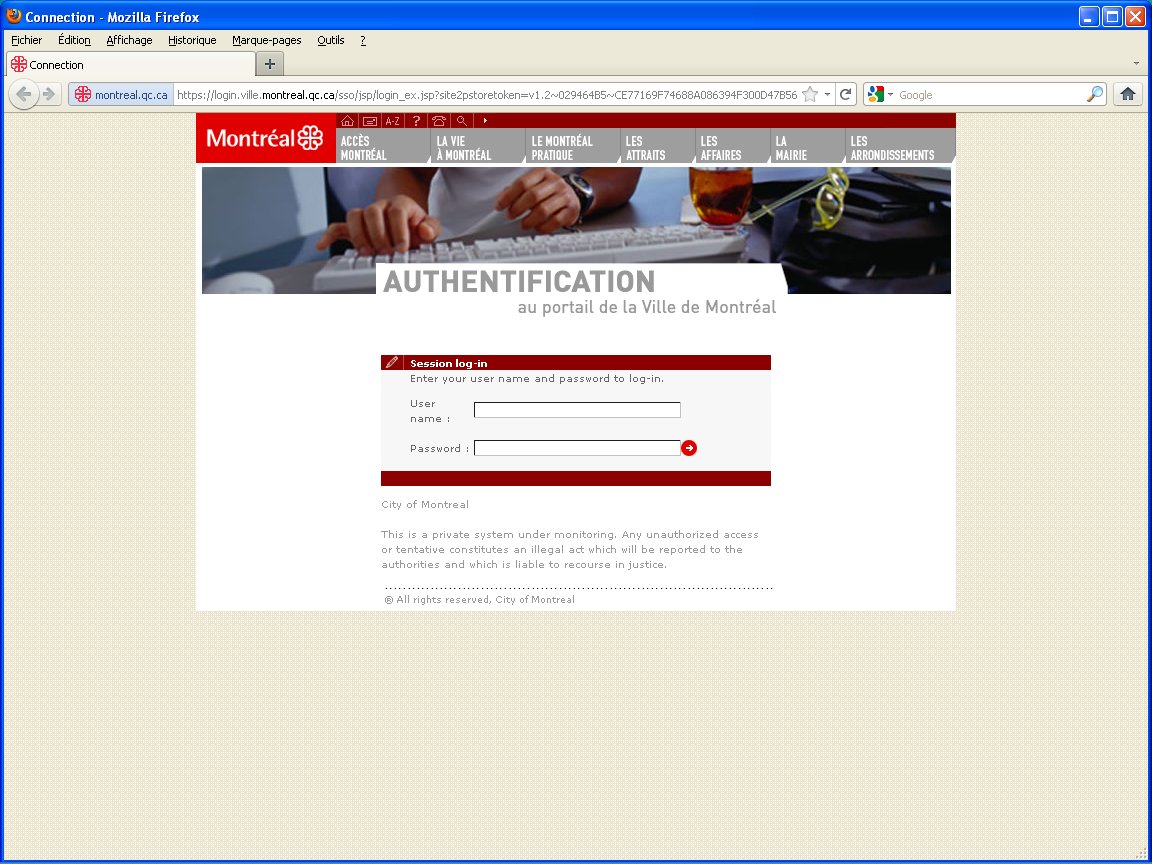The width and height of the screenshot is (1152, 864).
Task: Click the magnifier search icon in red bar
Action: click(x=461, y=121)
